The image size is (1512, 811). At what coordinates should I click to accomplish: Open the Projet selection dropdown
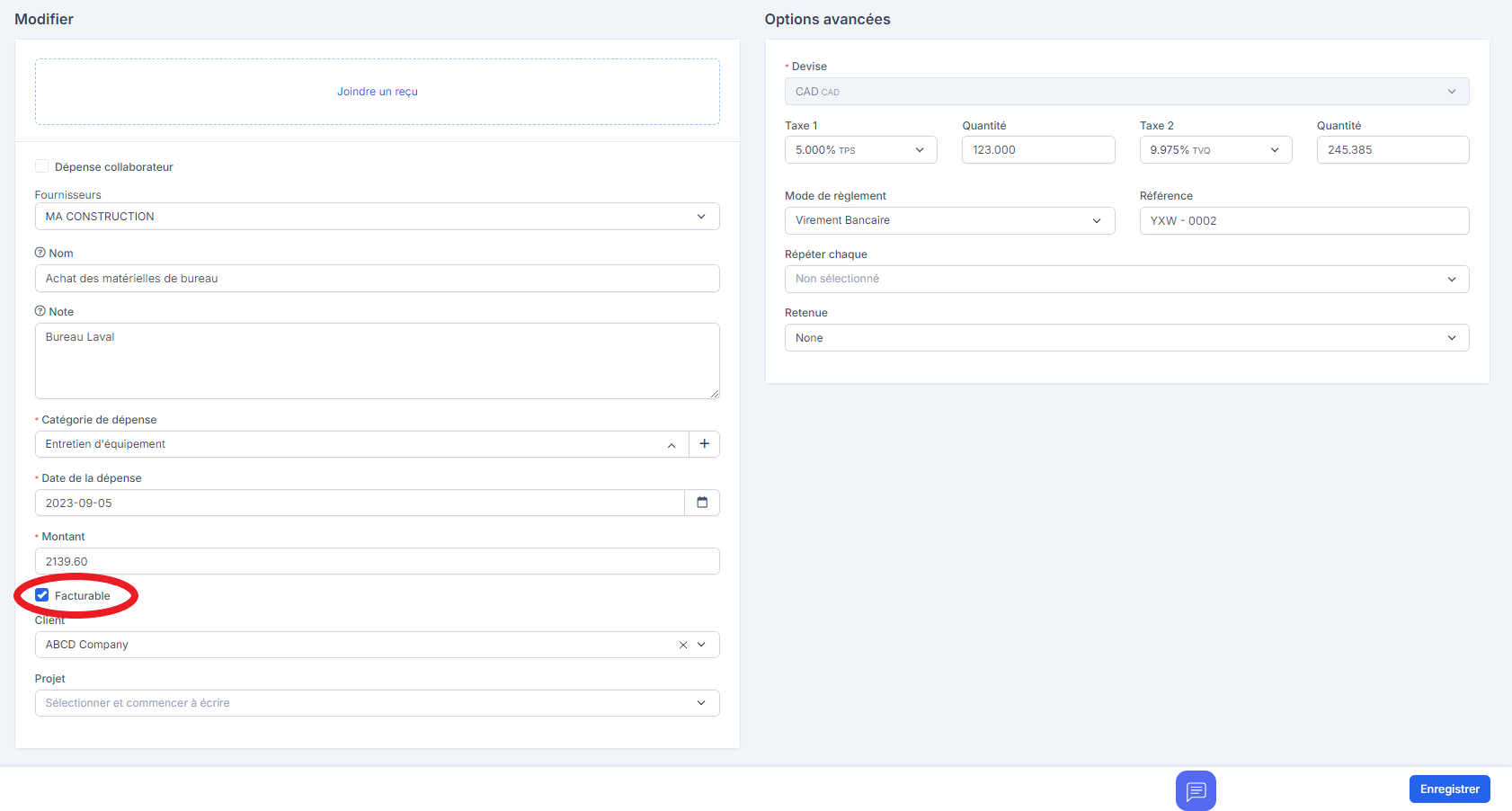(x=378, y=703)
